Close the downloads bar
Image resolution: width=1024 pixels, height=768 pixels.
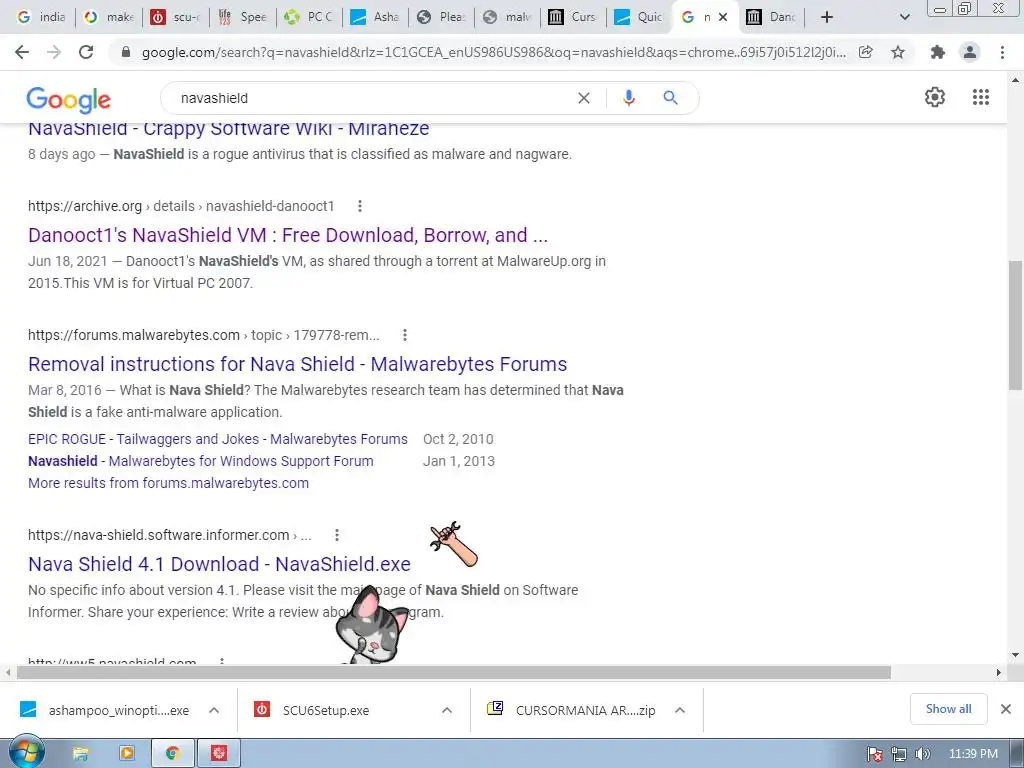[x=1006, y=709]
